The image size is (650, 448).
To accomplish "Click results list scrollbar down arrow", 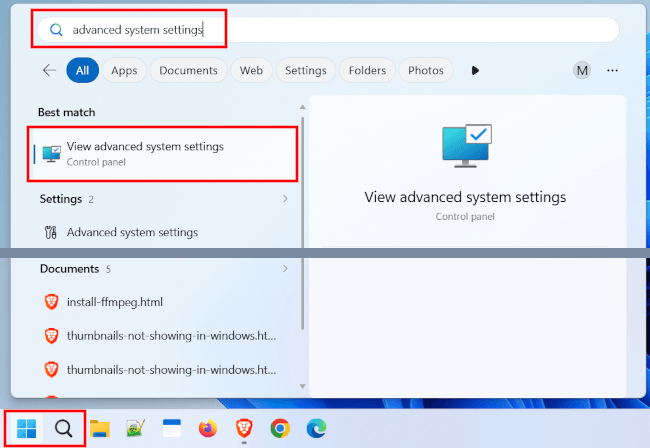I will (x=303, y=386).
